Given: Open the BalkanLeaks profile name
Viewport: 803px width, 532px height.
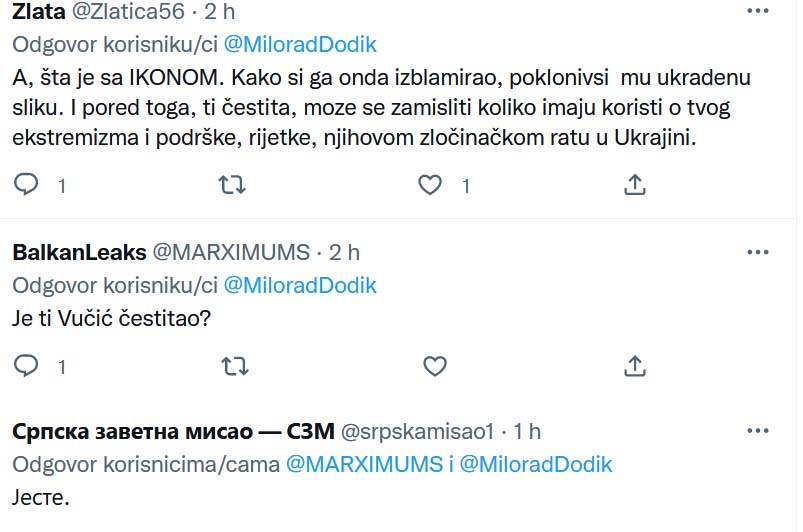Looking at the screenshot, I should point(79,252).
